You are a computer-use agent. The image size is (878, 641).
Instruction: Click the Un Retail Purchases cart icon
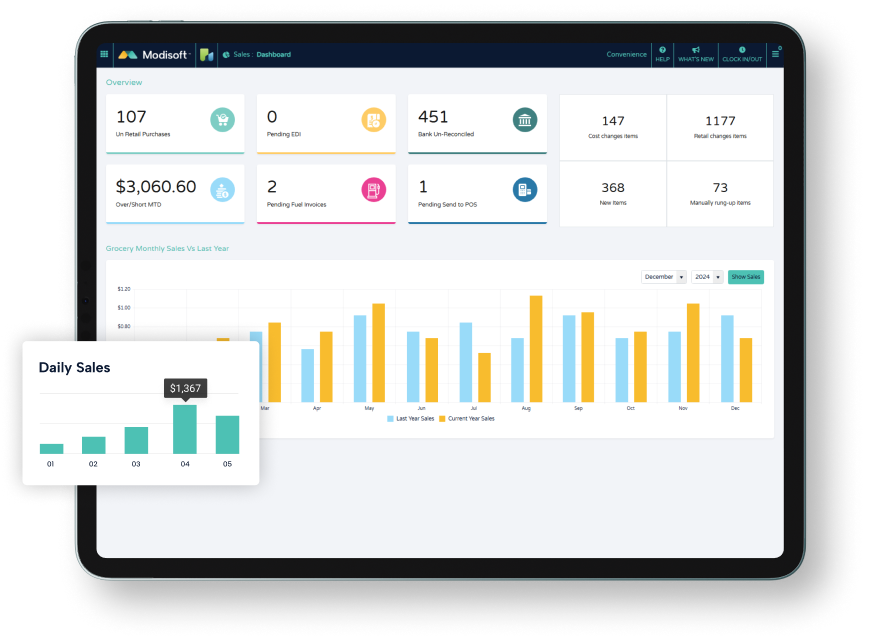[x=222, y=120]
